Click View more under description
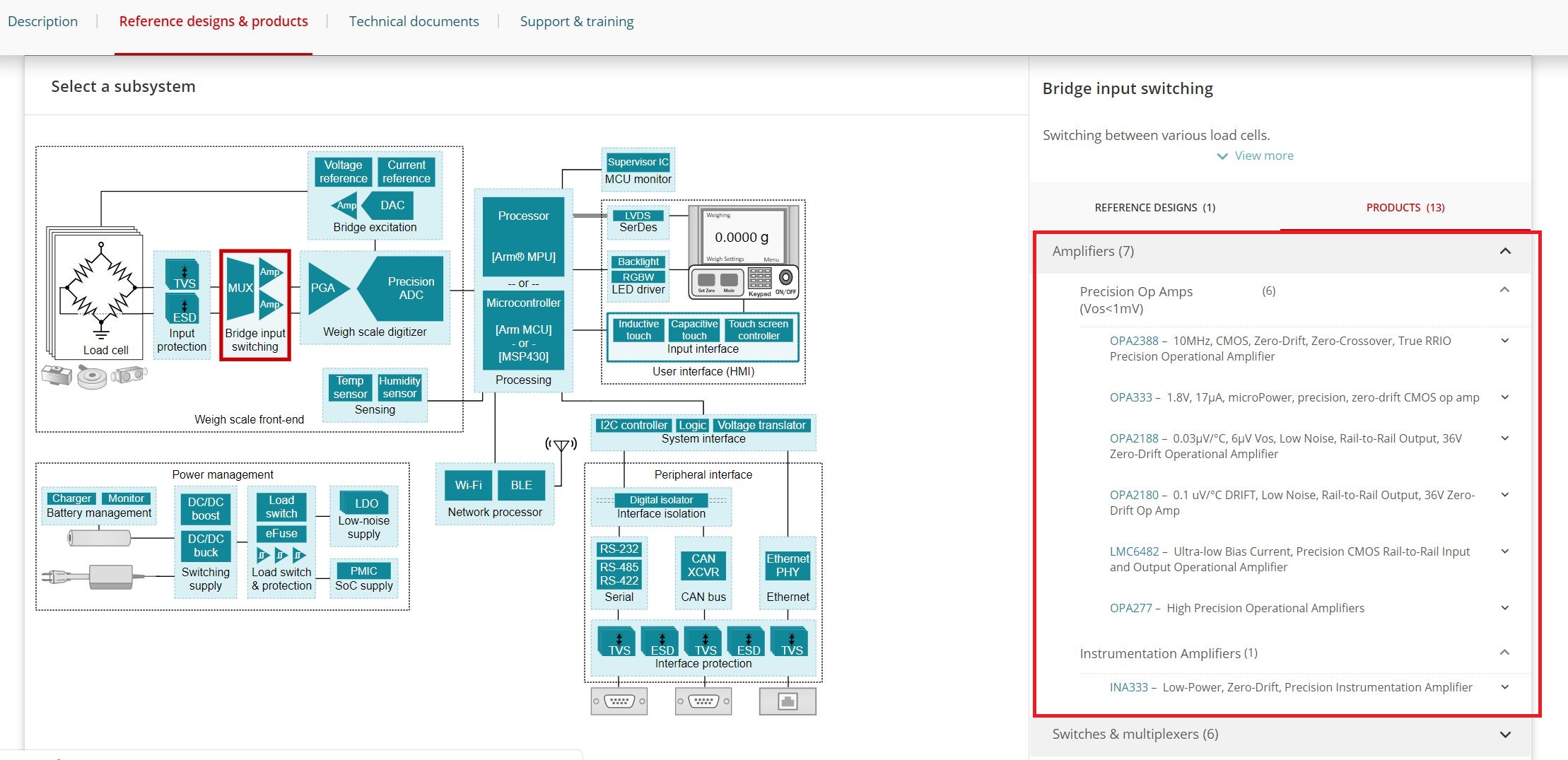The width and height of the screenshot is (1568, 760). 1263,156
